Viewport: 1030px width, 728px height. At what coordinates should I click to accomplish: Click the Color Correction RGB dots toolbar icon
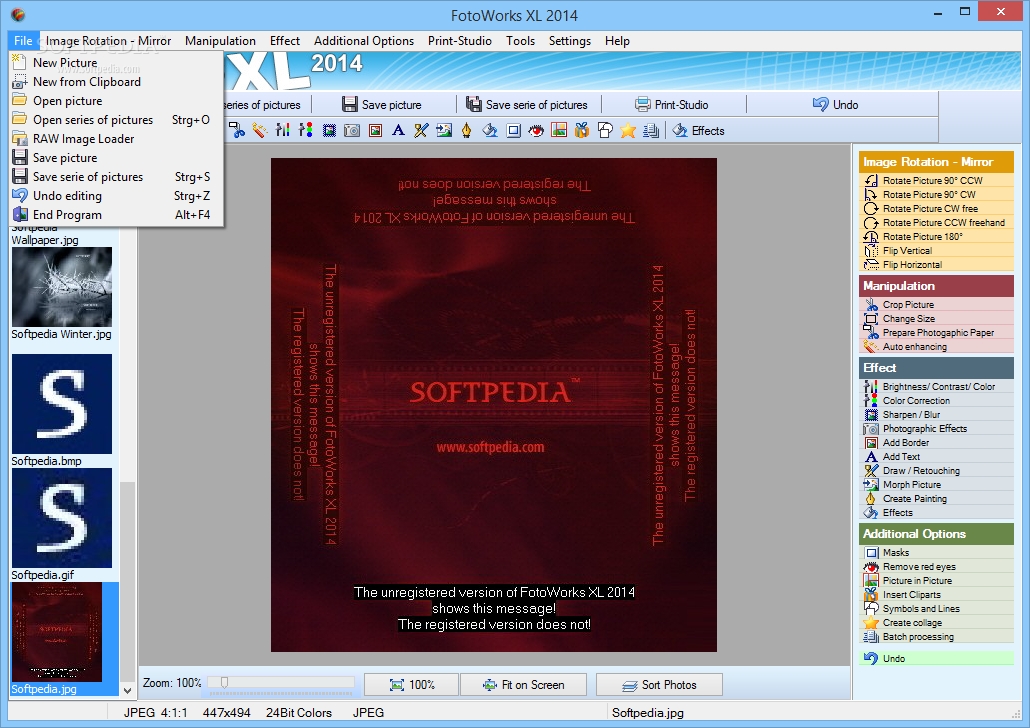(305, 130)
